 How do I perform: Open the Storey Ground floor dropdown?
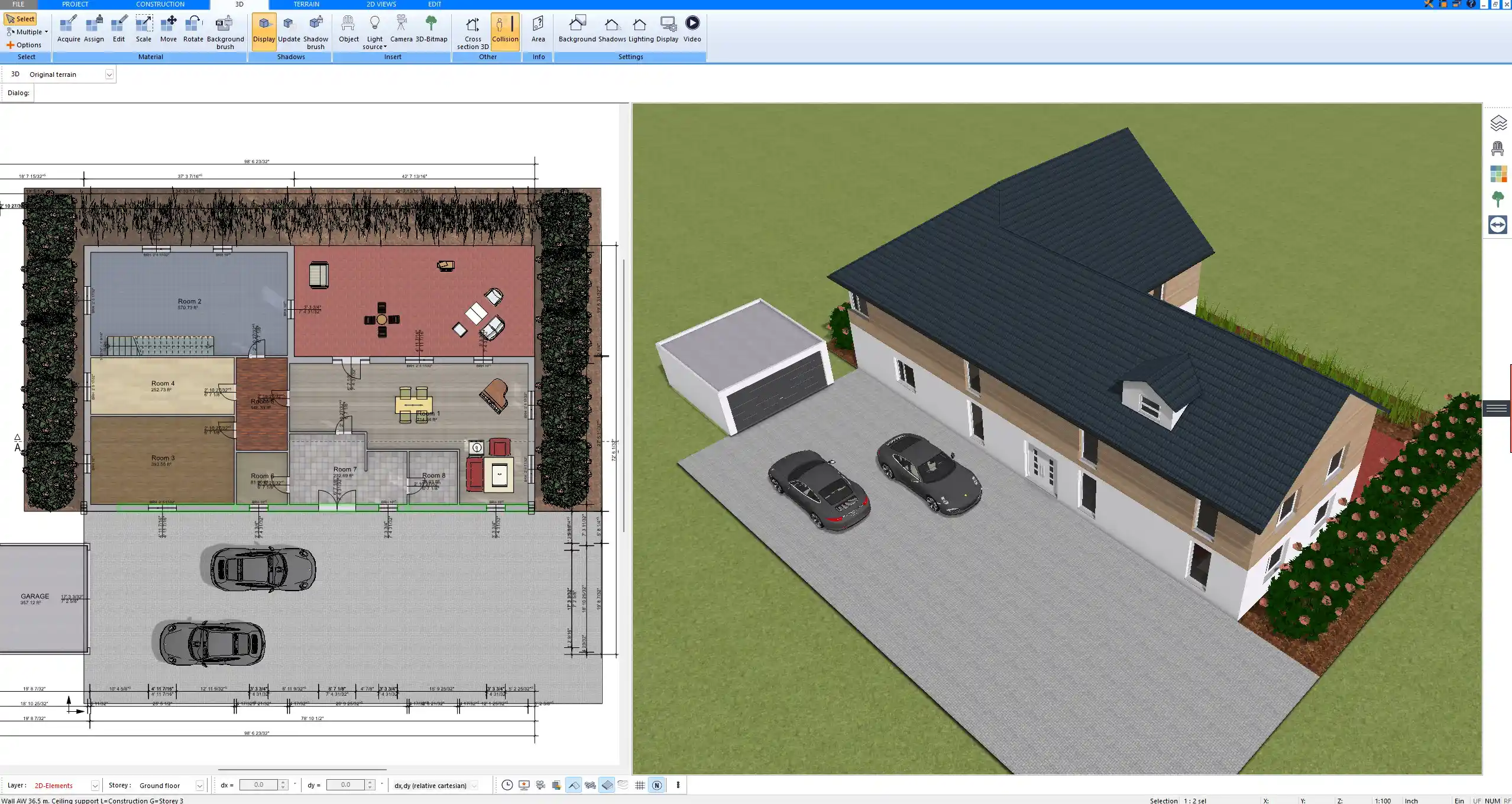(200, 786)
